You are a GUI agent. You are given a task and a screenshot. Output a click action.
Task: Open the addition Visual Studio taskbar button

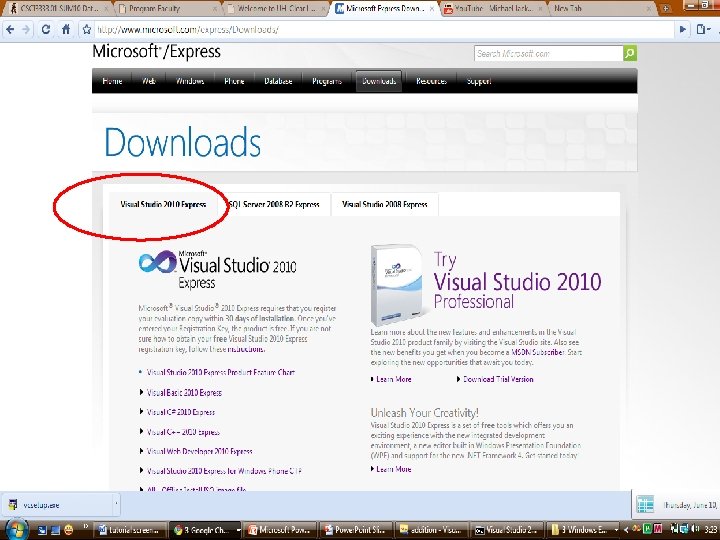click(431, 529)
